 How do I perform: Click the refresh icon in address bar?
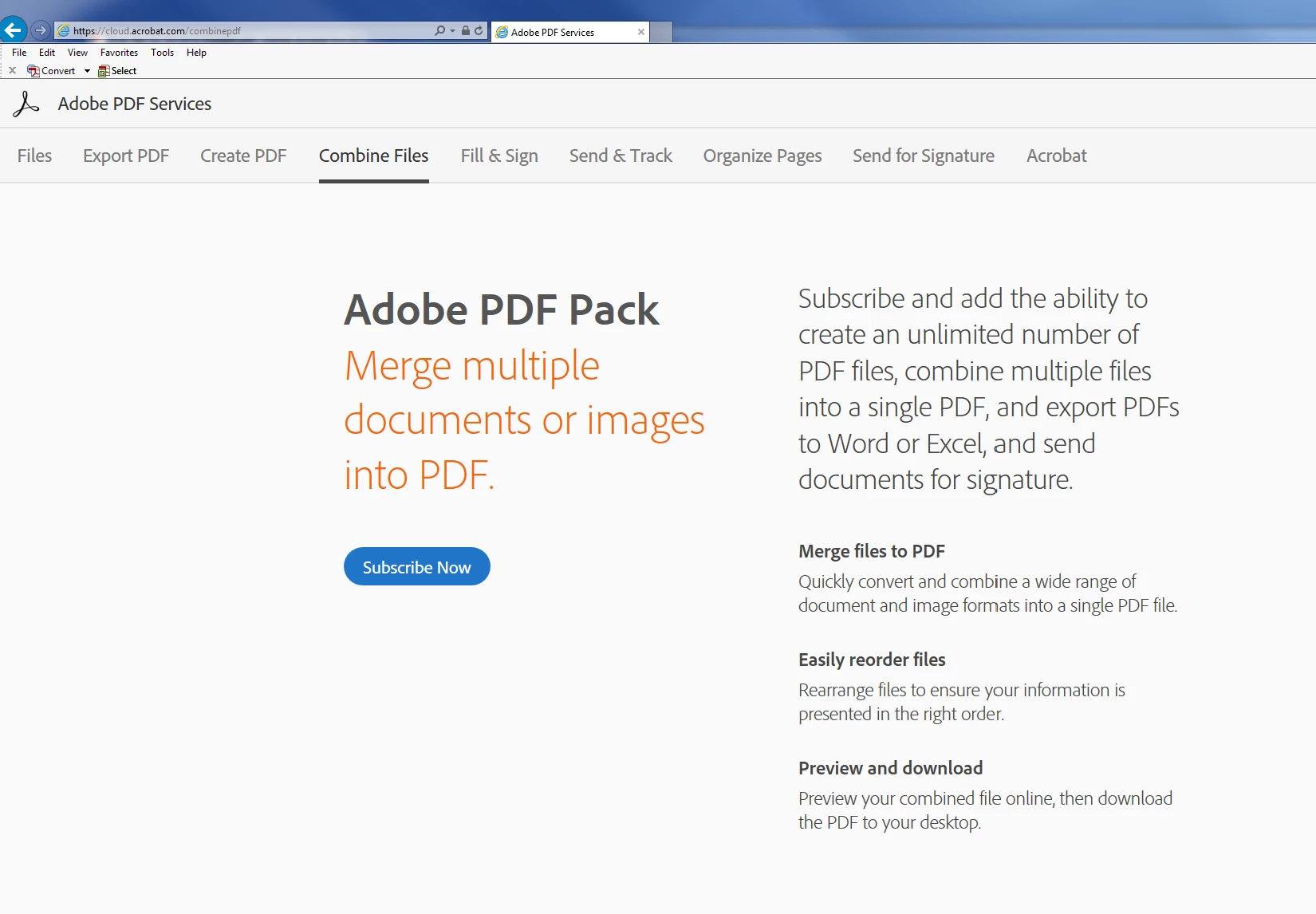tap(479, 30)
